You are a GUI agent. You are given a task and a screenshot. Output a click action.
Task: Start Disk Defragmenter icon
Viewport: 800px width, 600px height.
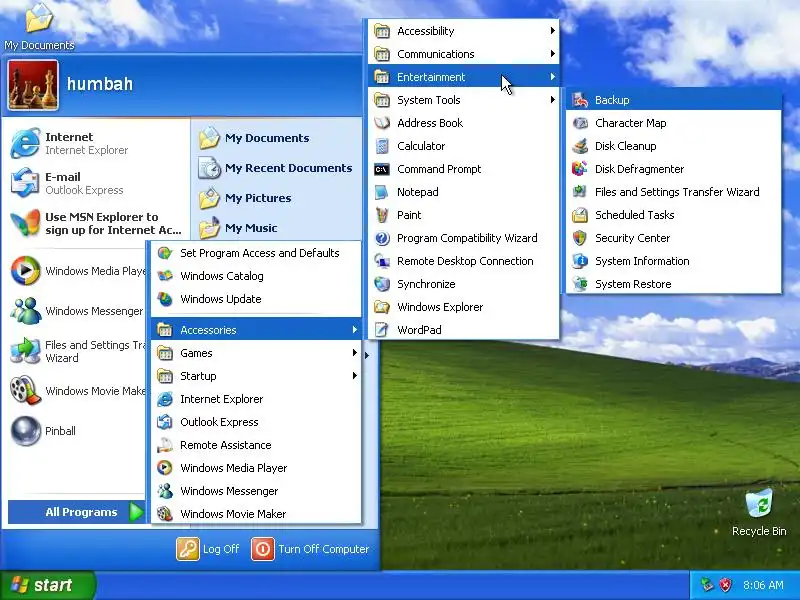580,169
